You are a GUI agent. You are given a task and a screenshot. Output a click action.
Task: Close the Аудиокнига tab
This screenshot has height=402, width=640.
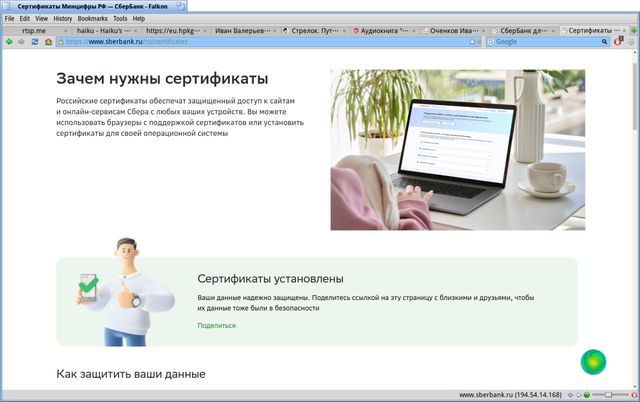[x=414, y=31]
